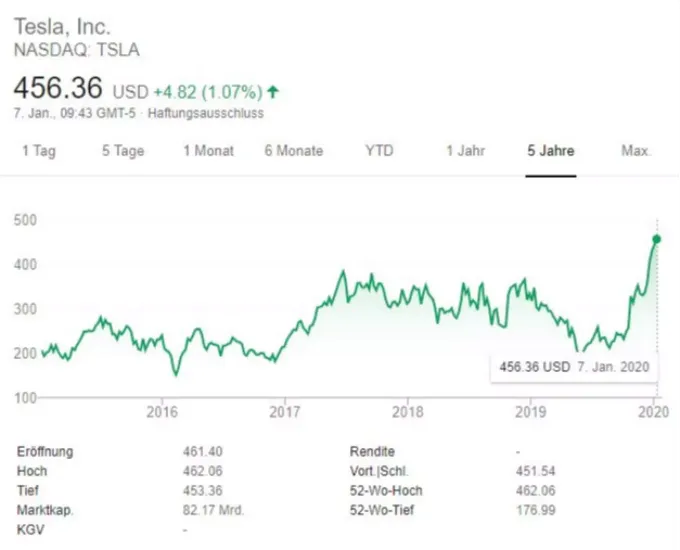
Task: Click the green up arrow icon
Action: (273, 92)
